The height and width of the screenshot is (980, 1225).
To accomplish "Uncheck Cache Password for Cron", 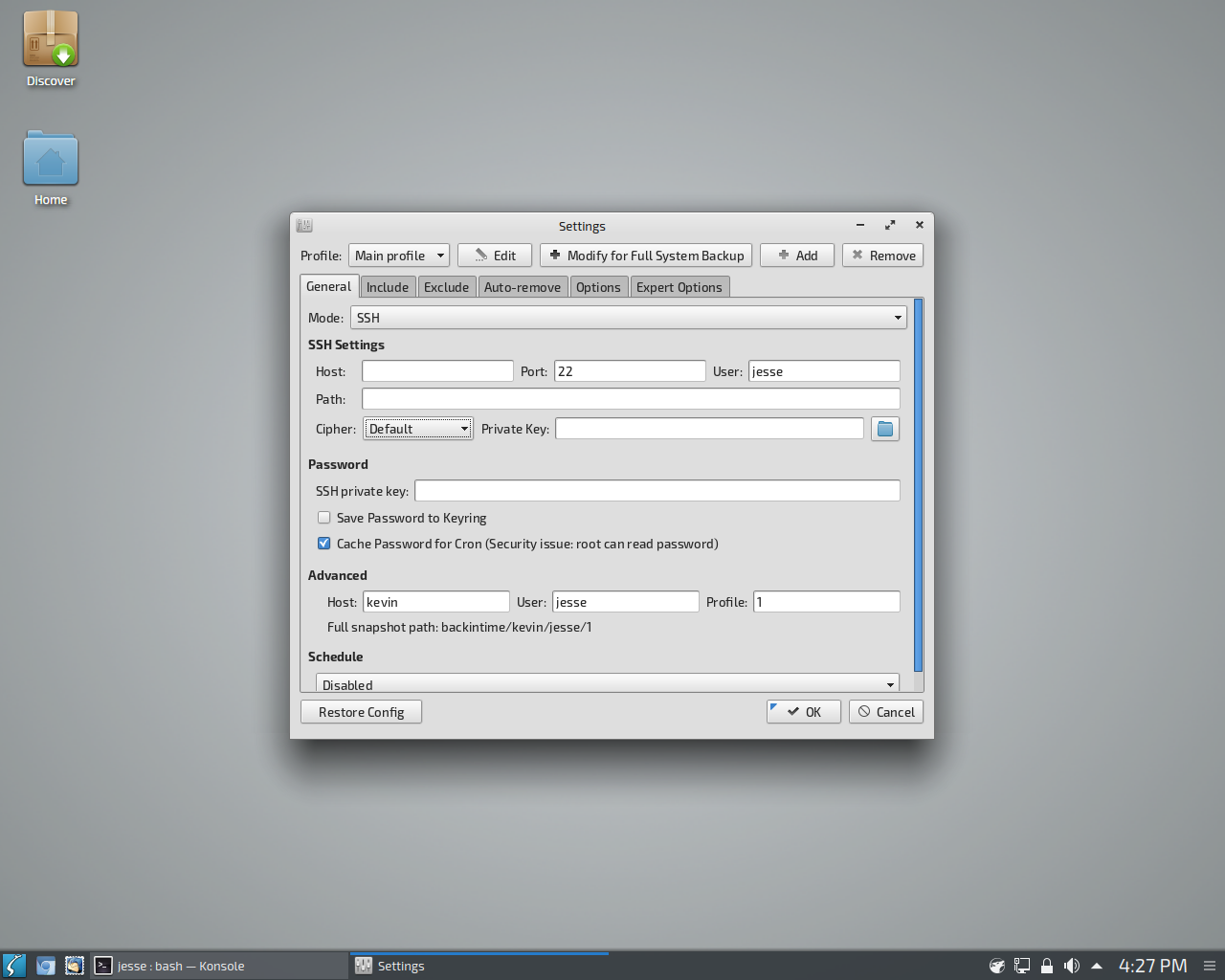I will point(324,544).
